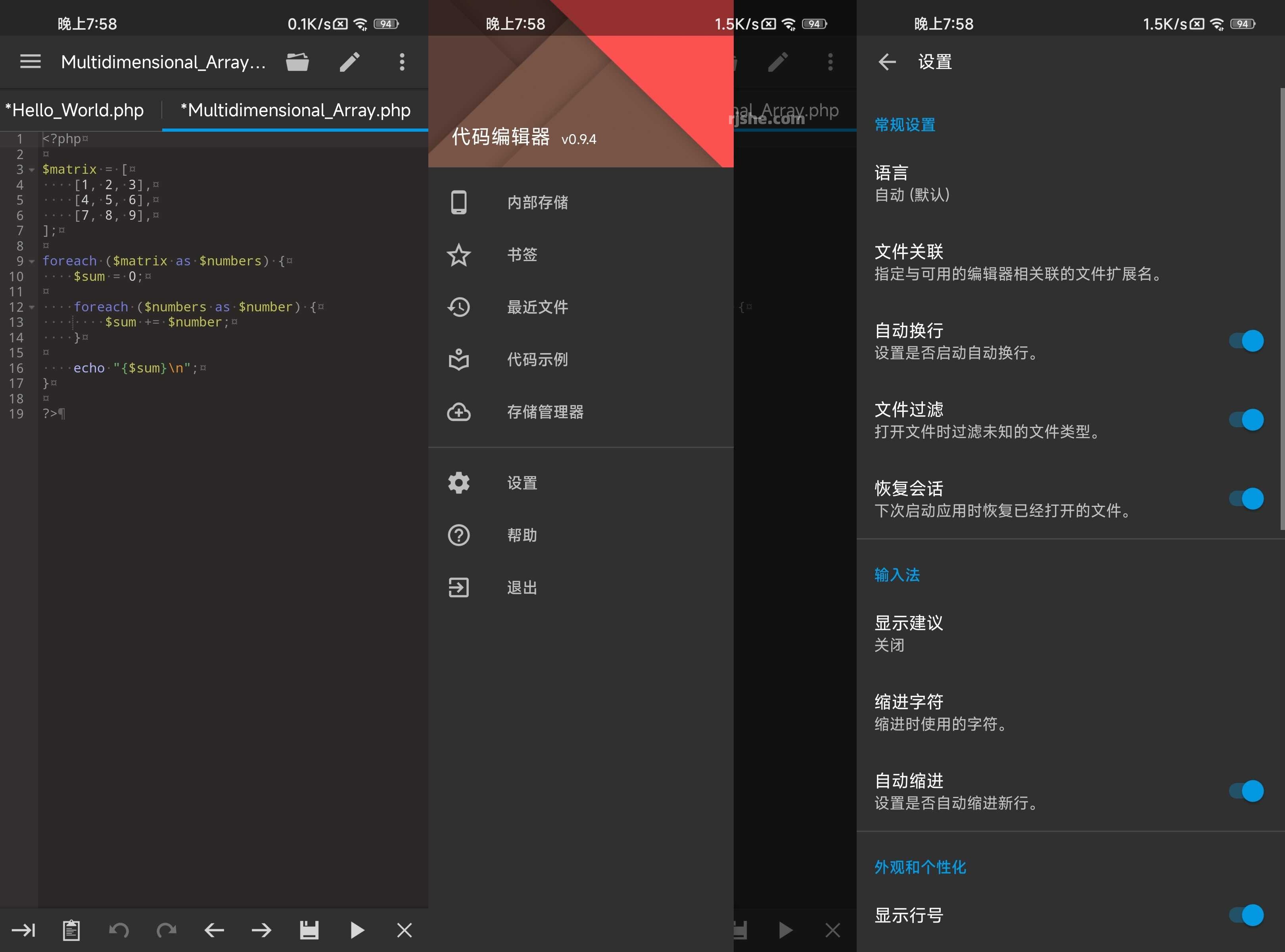This screenshot has height=952, width=1285.
Task: Toggle 自动换行 automatic line wrap
Action: (1247, 341)
